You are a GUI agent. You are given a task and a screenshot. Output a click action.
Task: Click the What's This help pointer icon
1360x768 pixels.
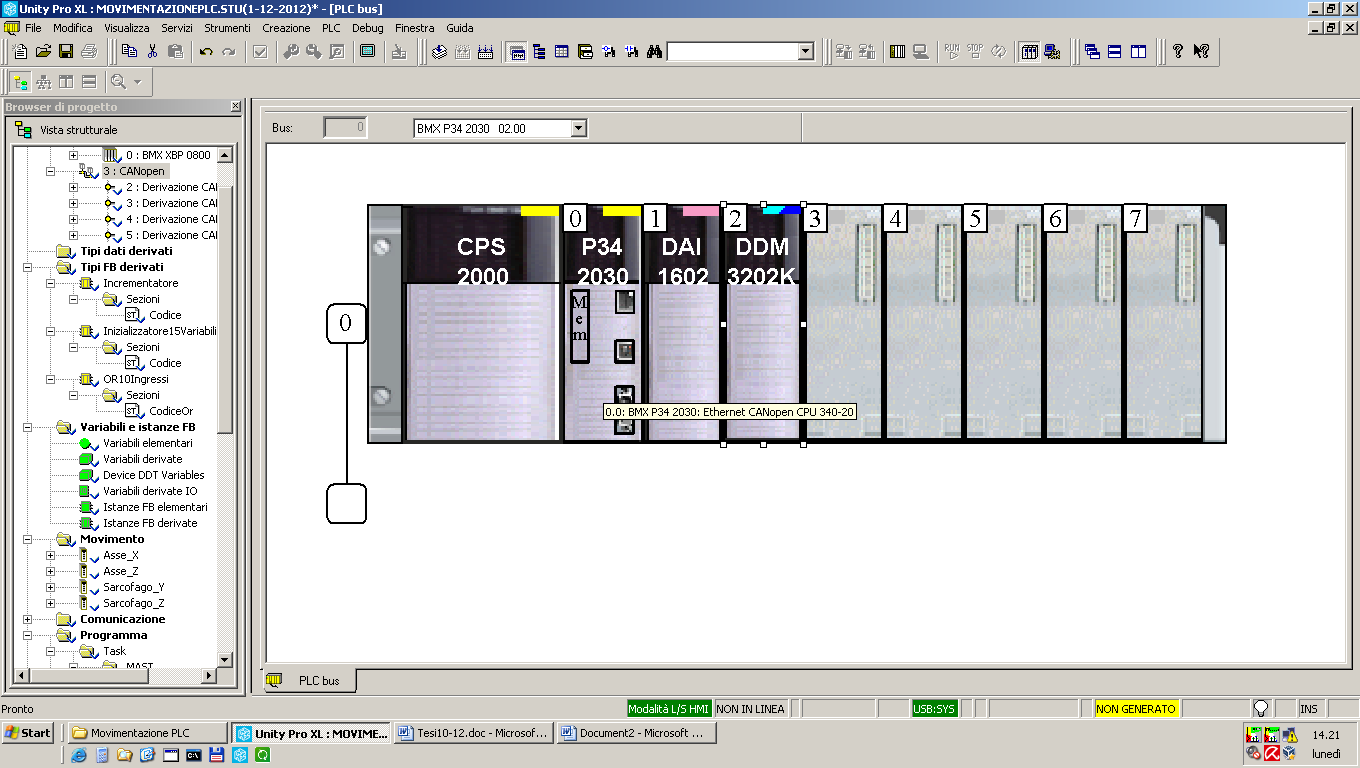1201,51
